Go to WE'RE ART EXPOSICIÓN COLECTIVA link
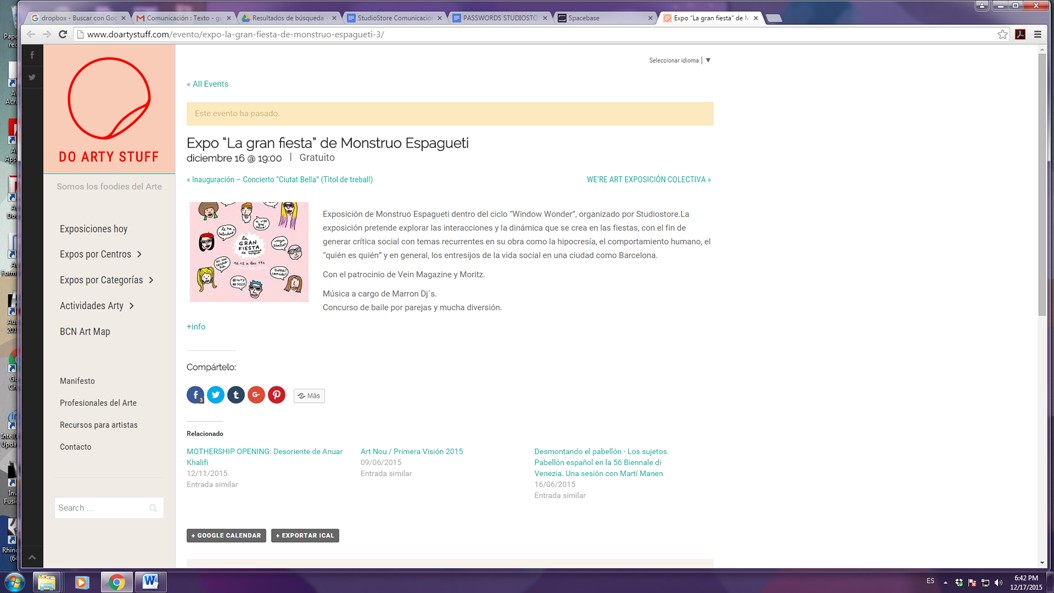This screenshot has height=593, width=1054. pyautogui.click(x=649, y=180)
